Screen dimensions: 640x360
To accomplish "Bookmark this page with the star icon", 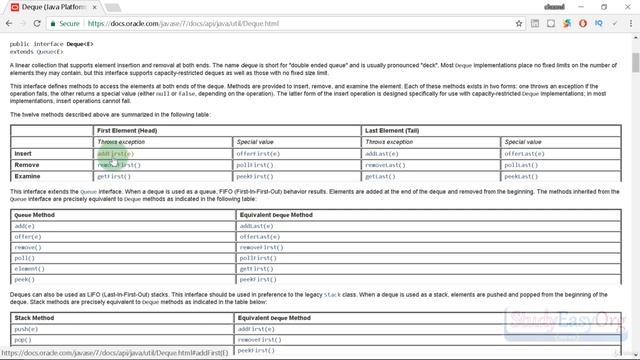I will tap(519, 24).
